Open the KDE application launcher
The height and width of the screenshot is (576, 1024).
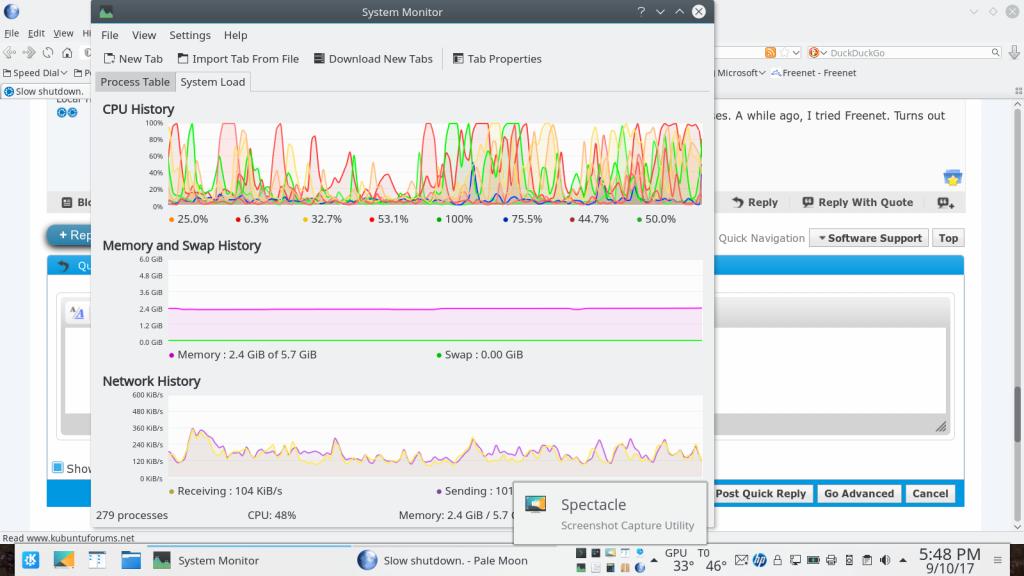tap(31, 560)
